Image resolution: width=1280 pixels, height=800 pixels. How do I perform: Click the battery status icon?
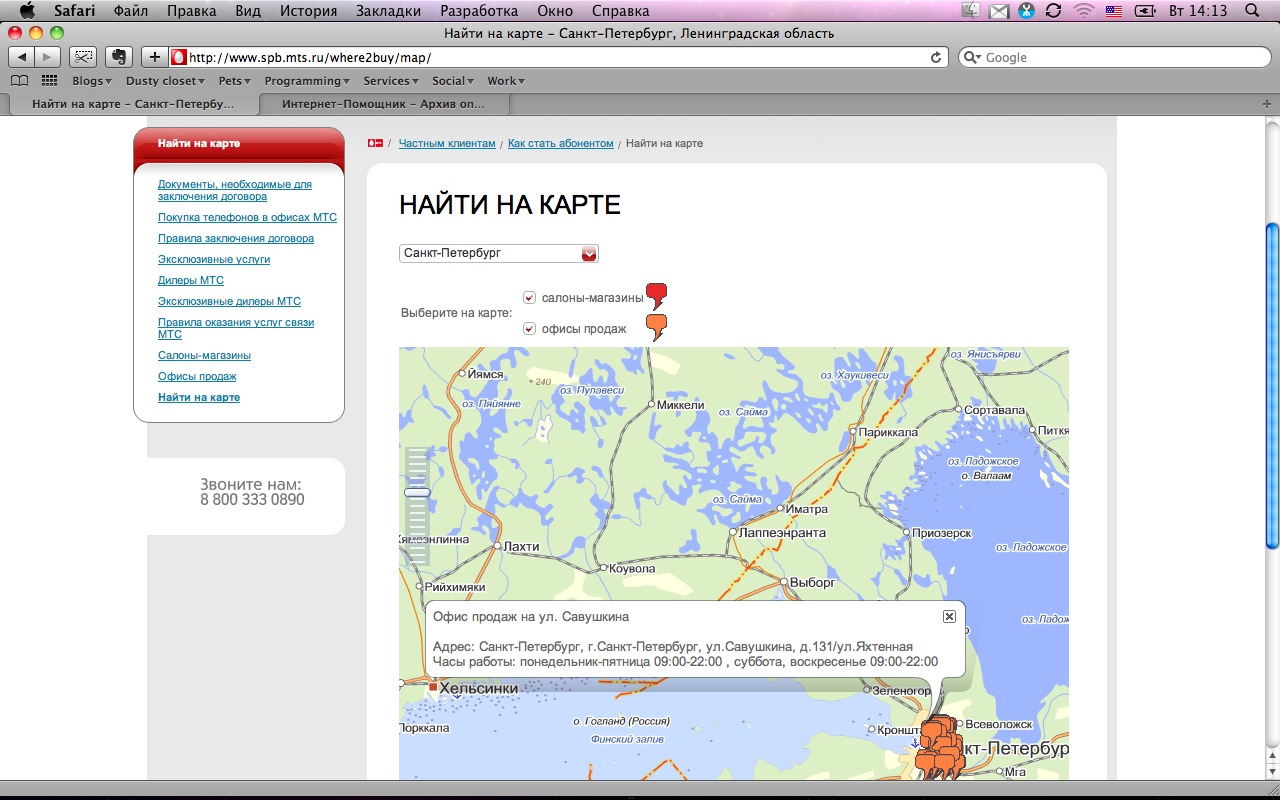point(1144,11)
